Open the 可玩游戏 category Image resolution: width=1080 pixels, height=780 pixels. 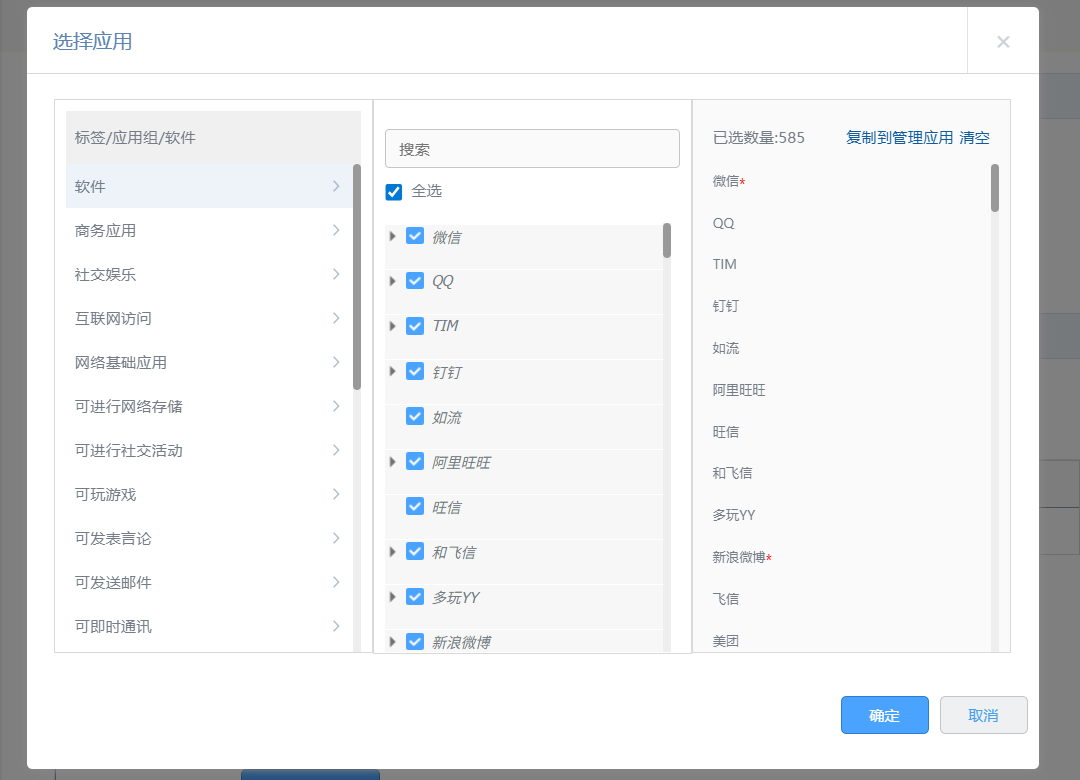coord(210,494)
